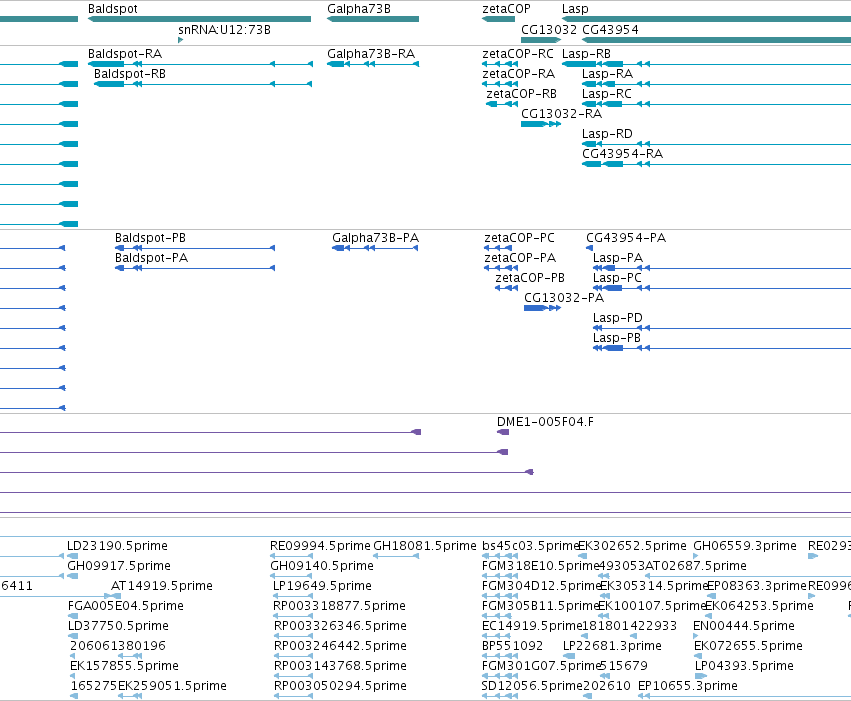This screenshot has height=701, width=851.
Task: Click the EK157855.5prime EST label
Action: click(x=124, y=666)
